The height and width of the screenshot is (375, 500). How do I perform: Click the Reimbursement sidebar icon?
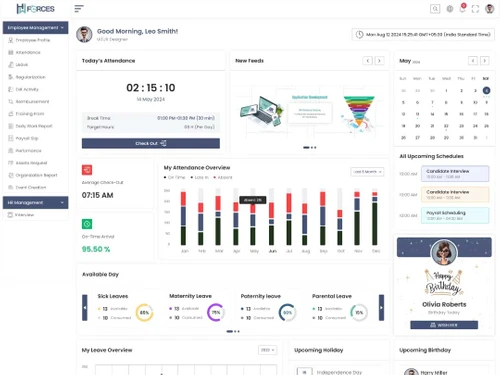pyautogui.click(x=11, y=101)
